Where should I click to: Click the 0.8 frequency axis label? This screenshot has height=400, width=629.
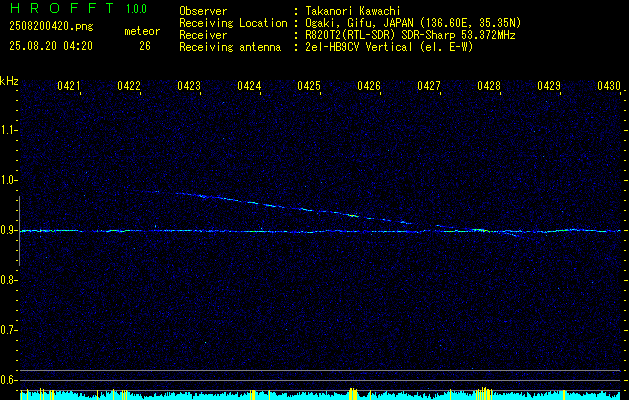[8, 280]
